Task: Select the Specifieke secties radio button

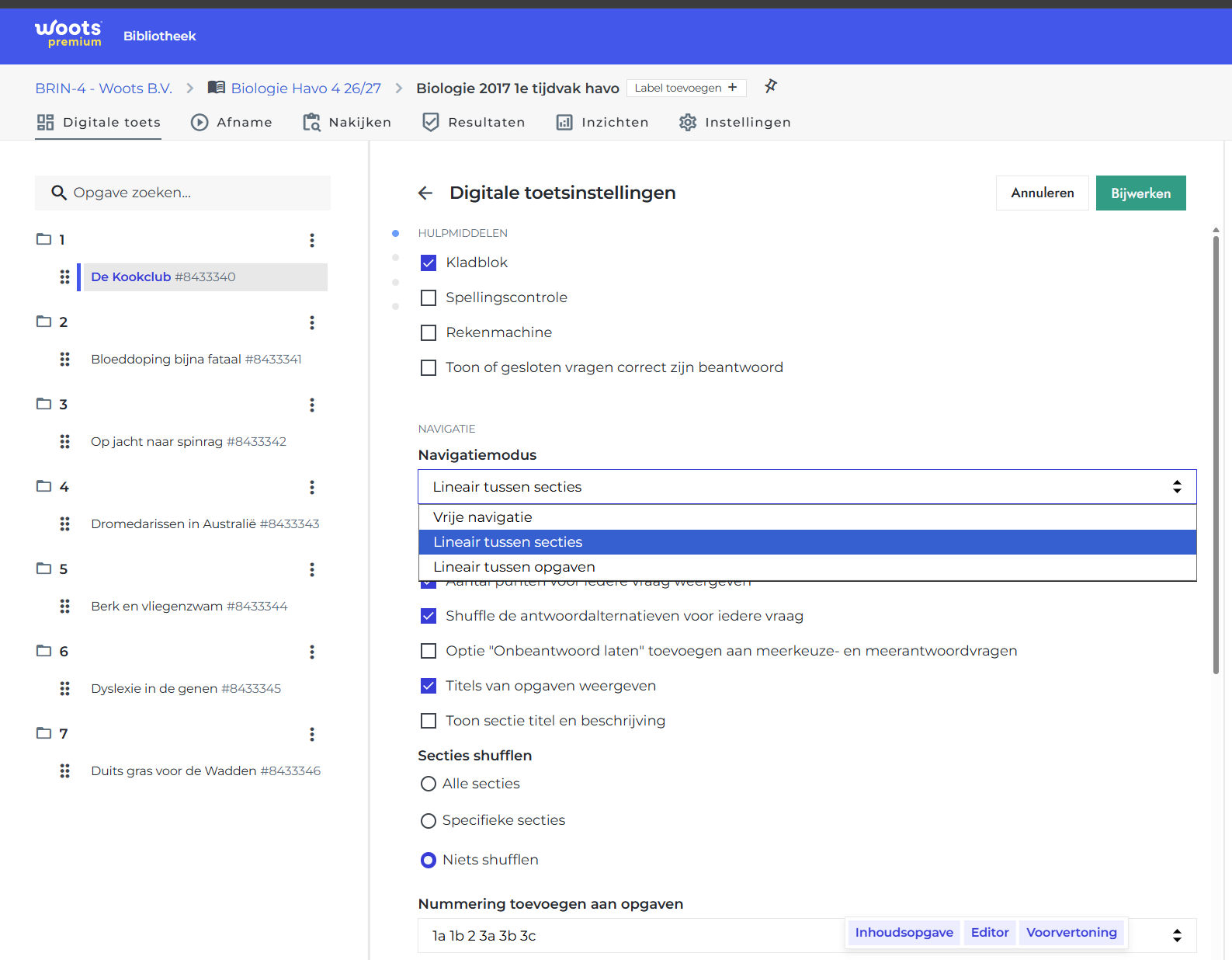Action: (428, 820)
